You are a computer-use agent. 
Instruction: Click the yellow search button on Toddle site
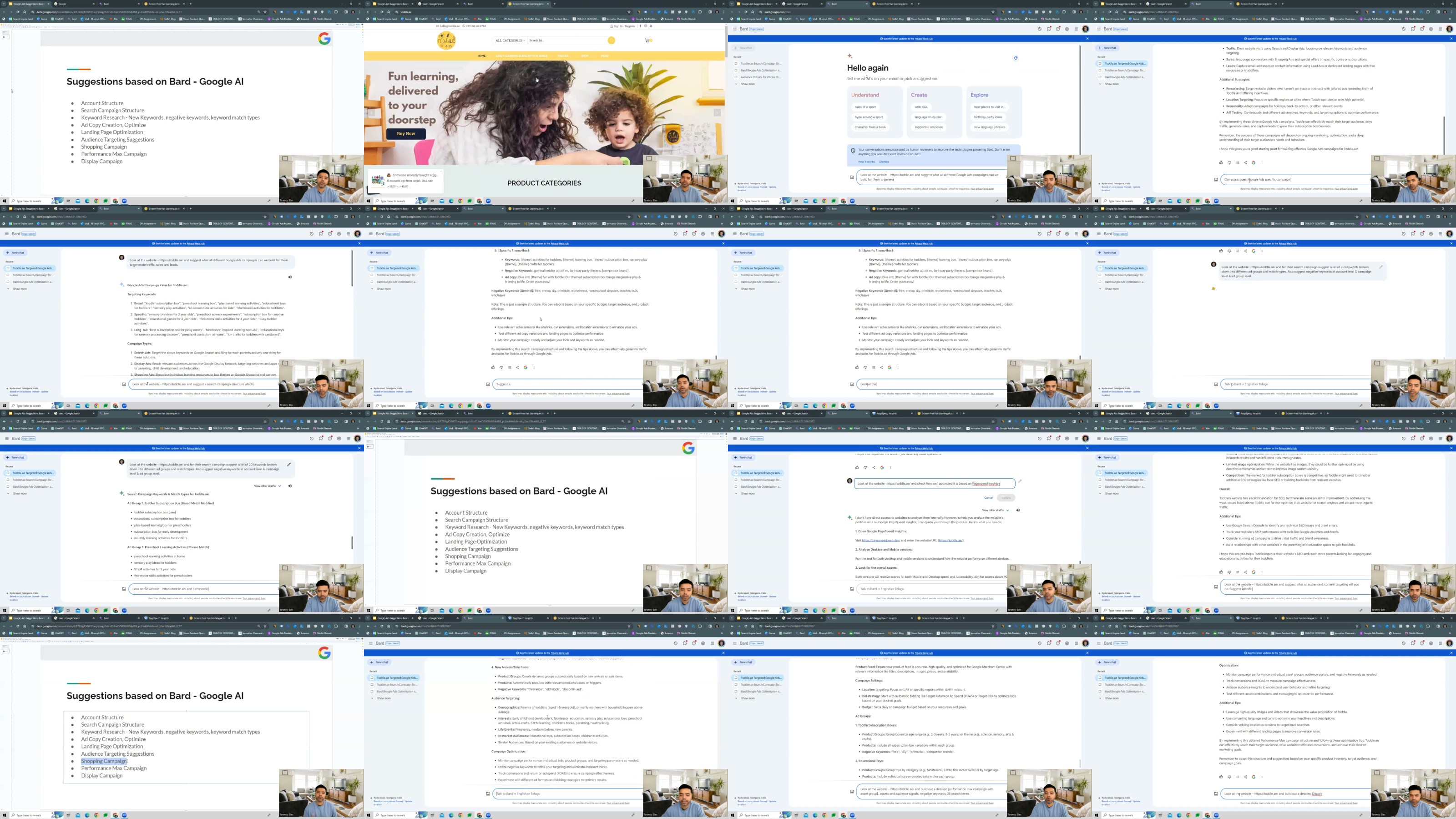[611, 40]
